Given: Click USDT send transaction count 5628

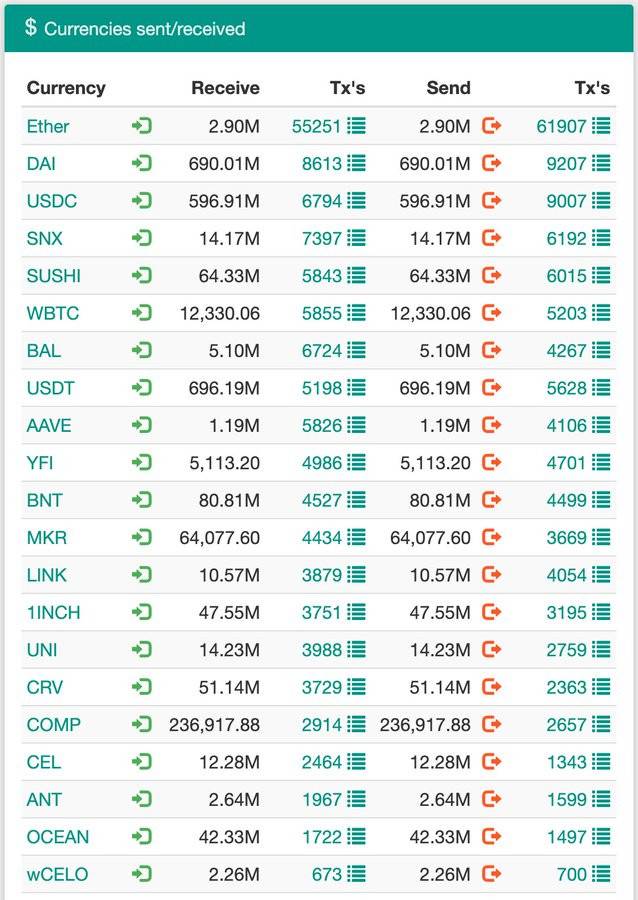Looking at the screenshot, I should coord(567,388).
